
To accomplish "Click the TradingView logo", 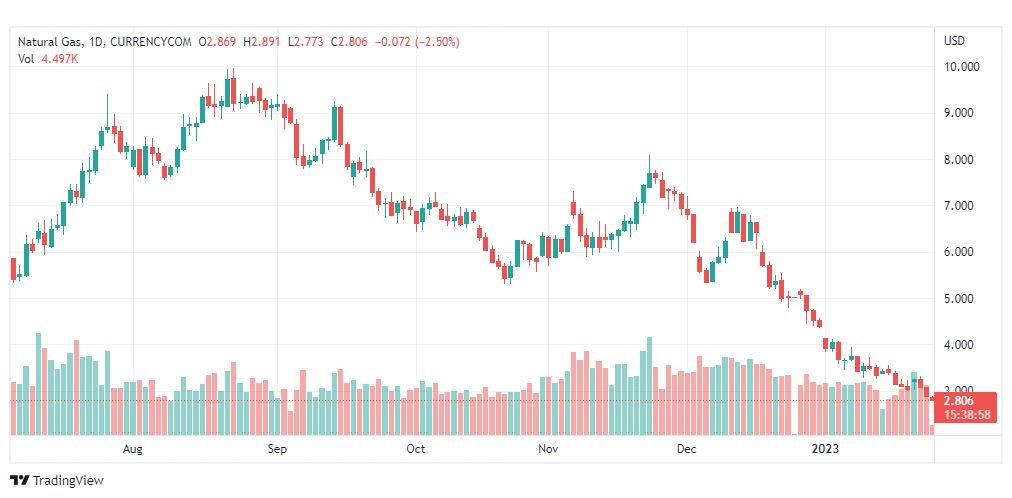I will click(x=56, y=481).
